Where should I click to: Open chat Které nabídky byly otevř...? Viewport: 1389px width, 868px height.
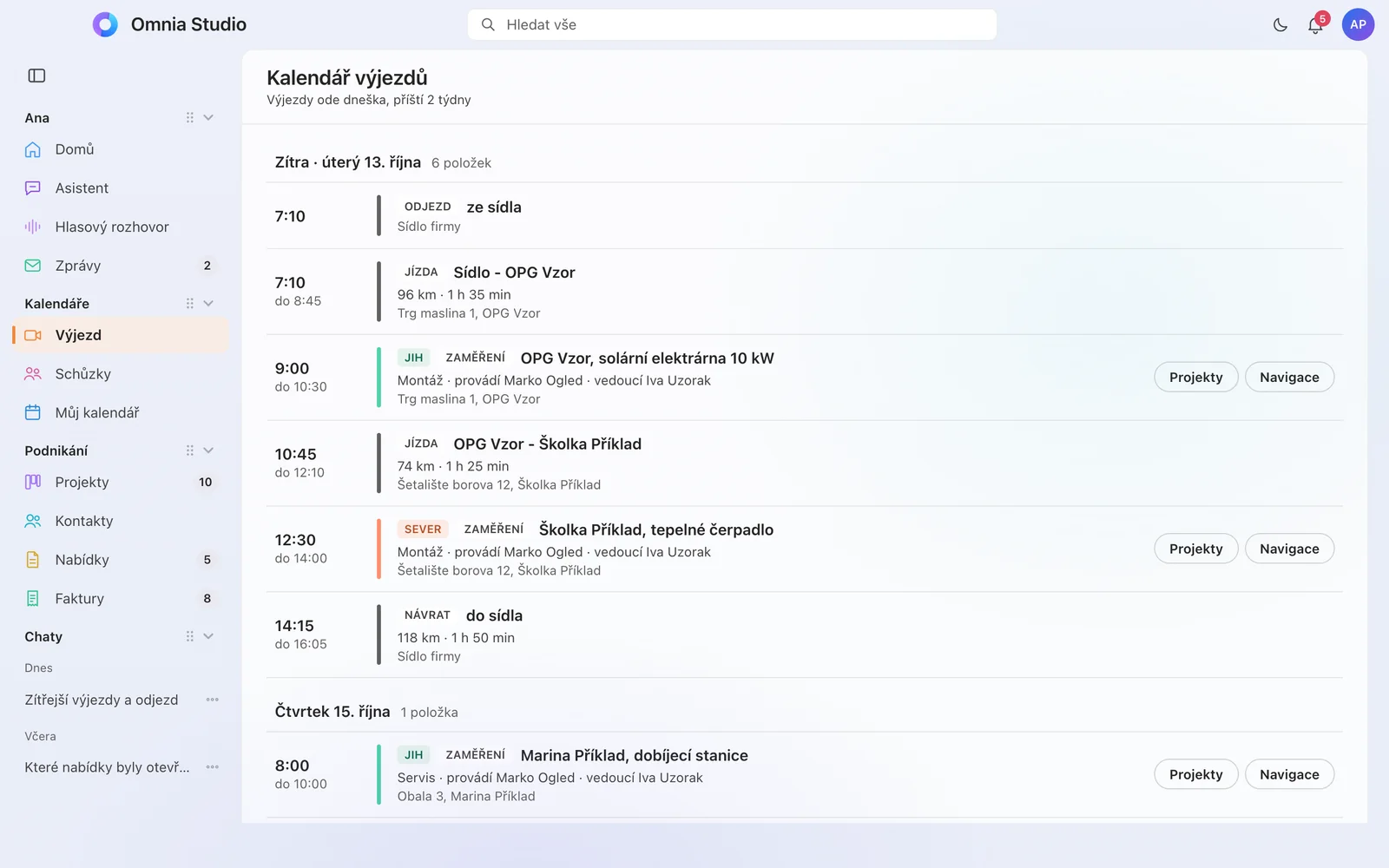tap(107, 767)
